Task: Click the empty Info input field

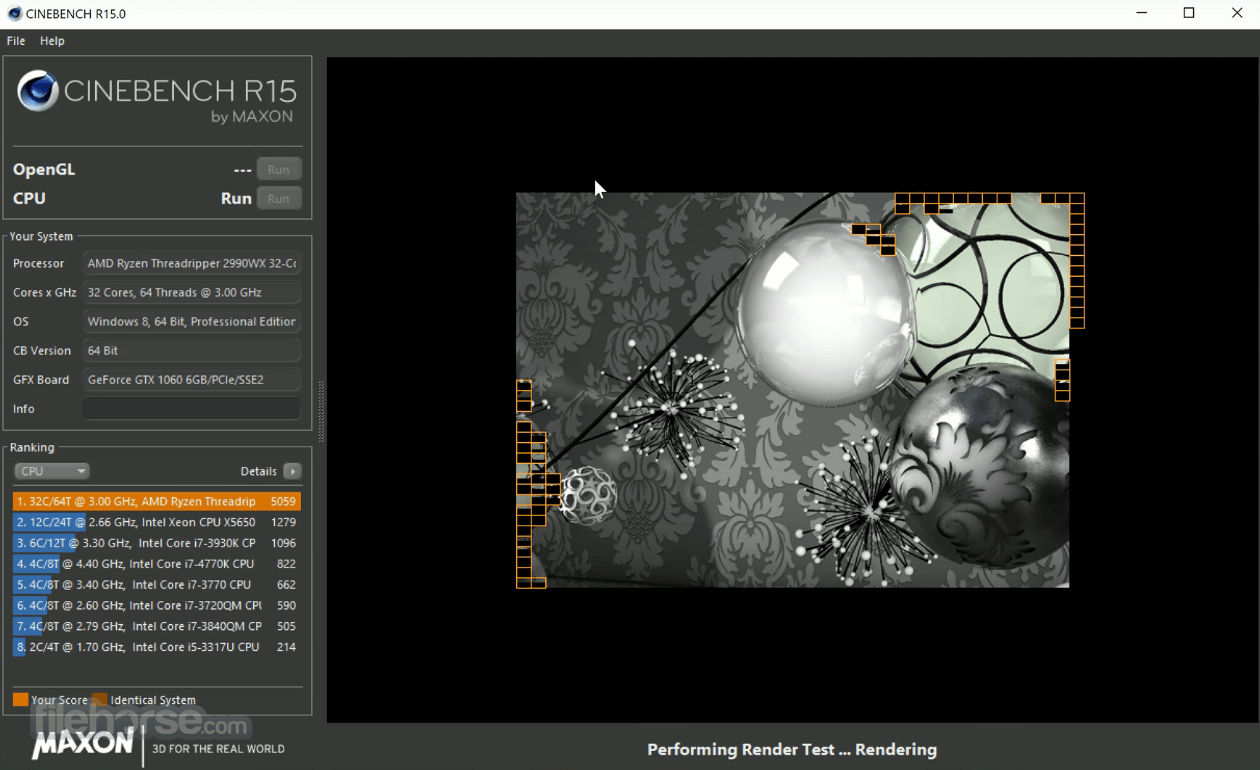Action: 191,409
